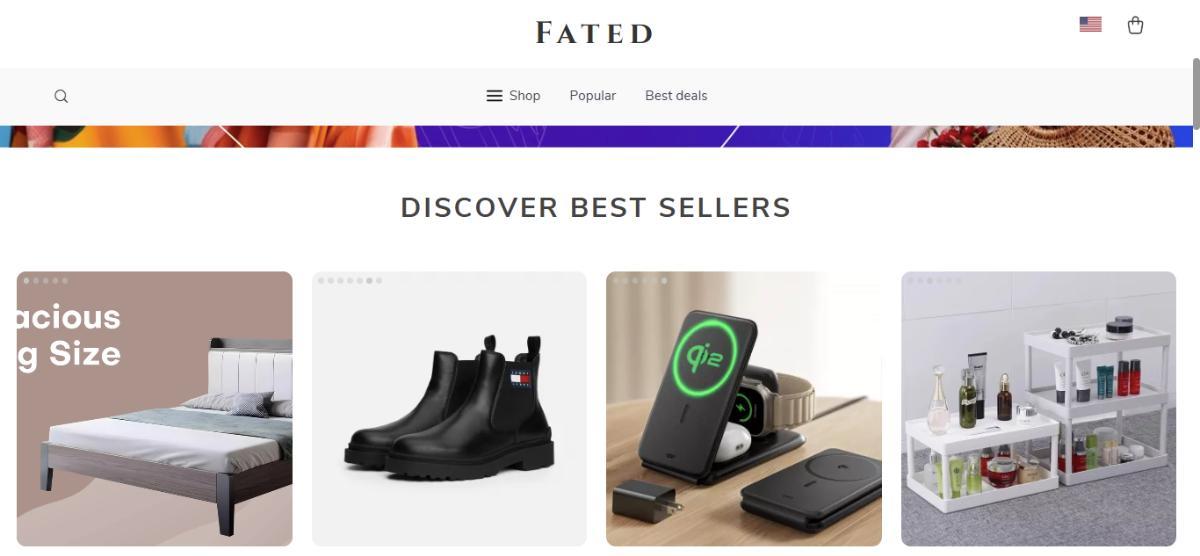
Task: Click the search magnifier icon
Action: 61,96
